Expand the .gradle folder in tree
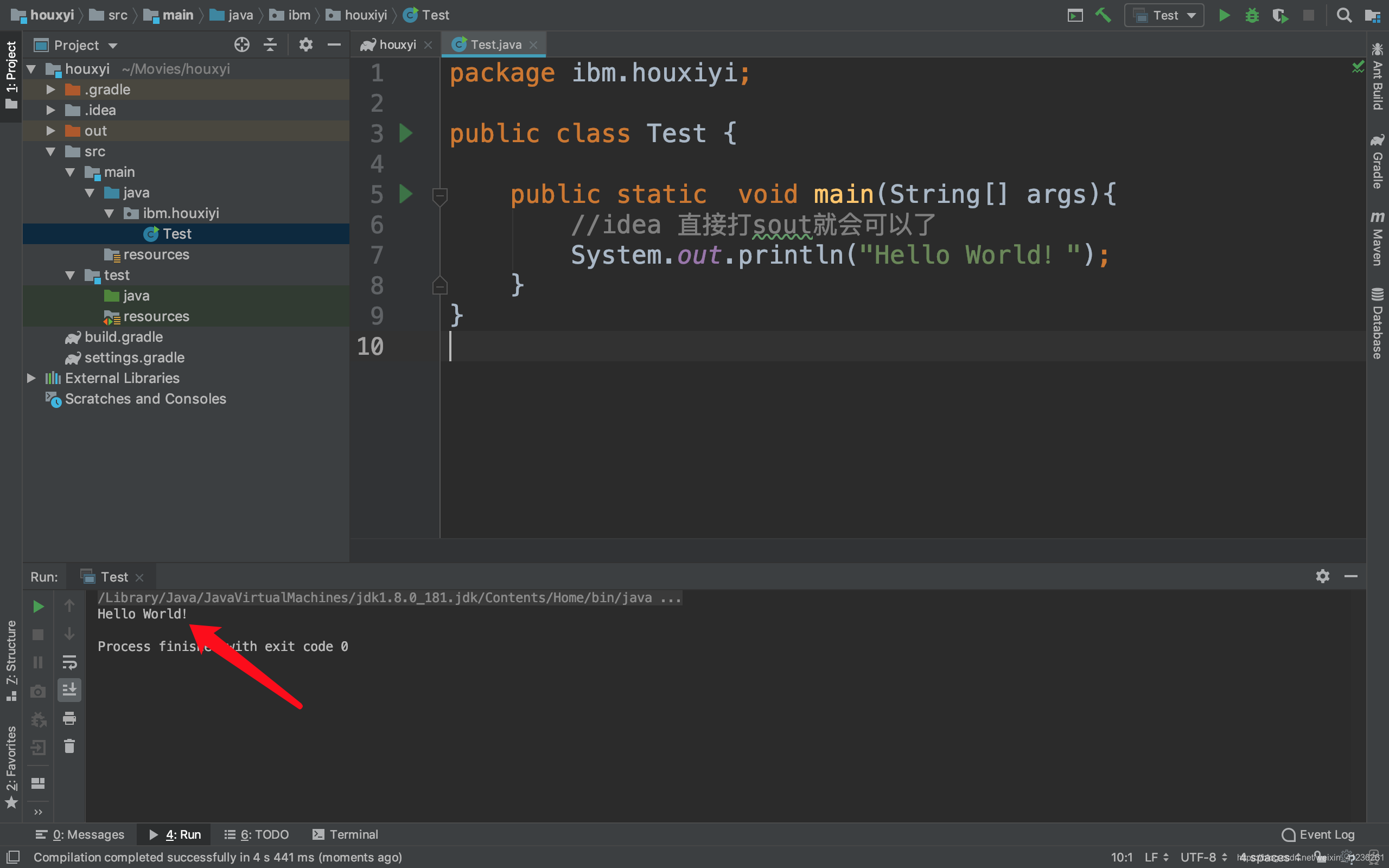This screenshot has width=1389, height=868. [x=50, y=90]
